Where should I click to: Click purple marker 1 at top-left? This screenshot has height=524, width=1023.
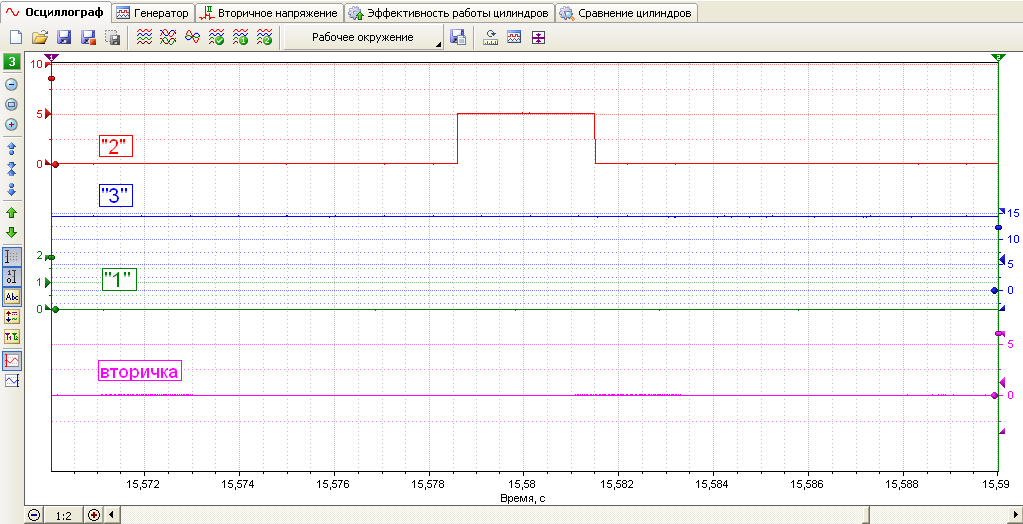tap(52, 58)
